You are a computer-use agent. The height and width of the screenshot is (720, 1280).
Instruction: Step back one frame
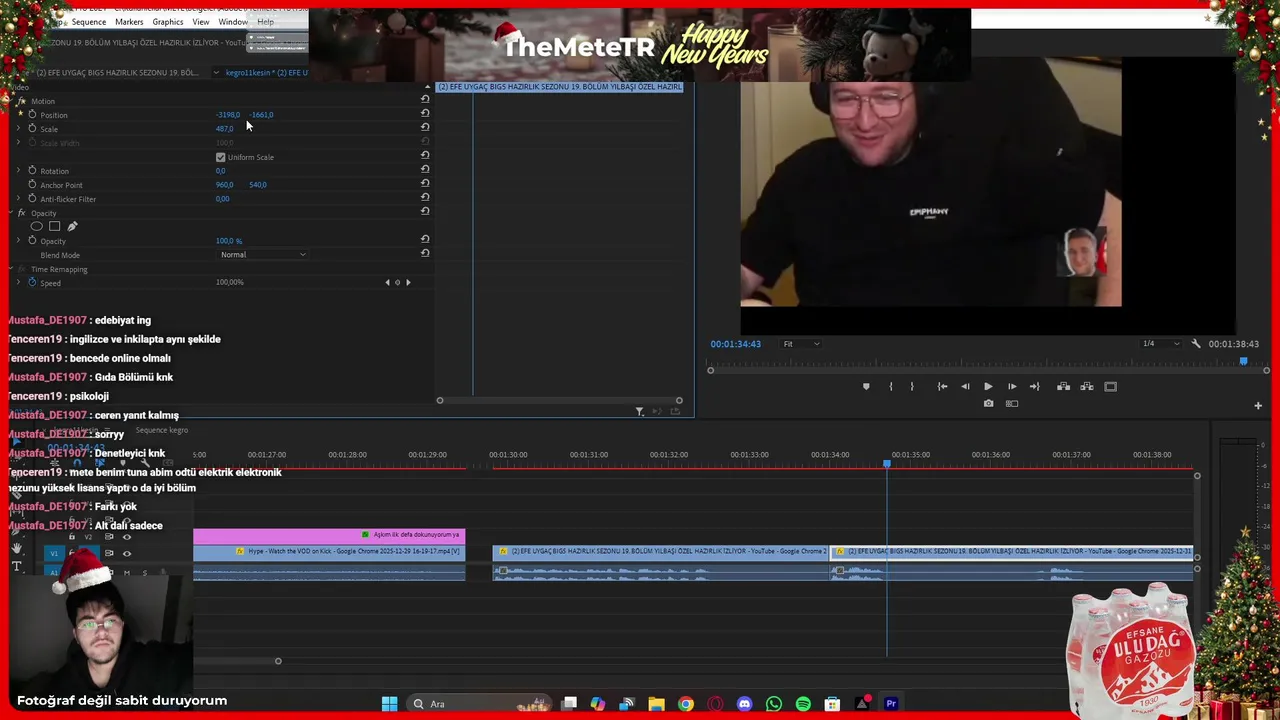click(965, 386)
